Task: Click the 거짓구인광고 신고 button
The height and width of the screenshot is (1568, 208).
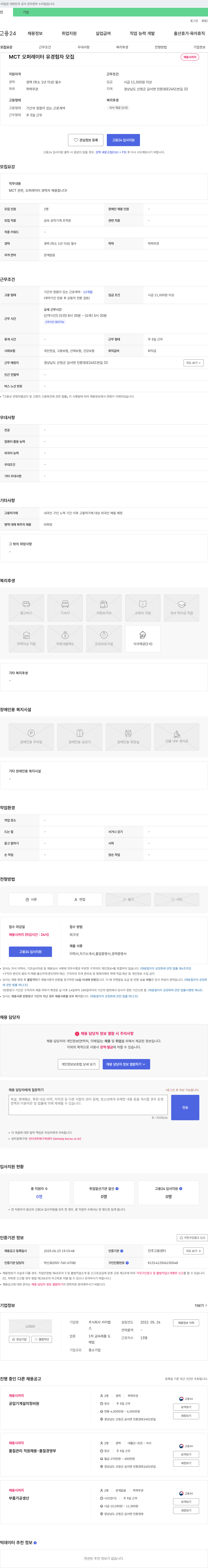Action: (x=192, y=1238)
